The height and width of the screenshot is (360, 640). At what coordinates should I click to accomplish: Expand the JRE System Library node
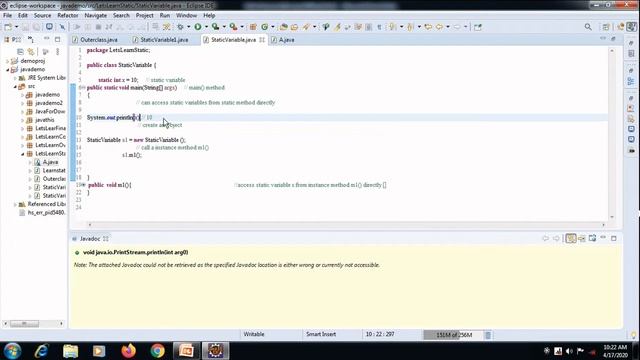(15, 78)
